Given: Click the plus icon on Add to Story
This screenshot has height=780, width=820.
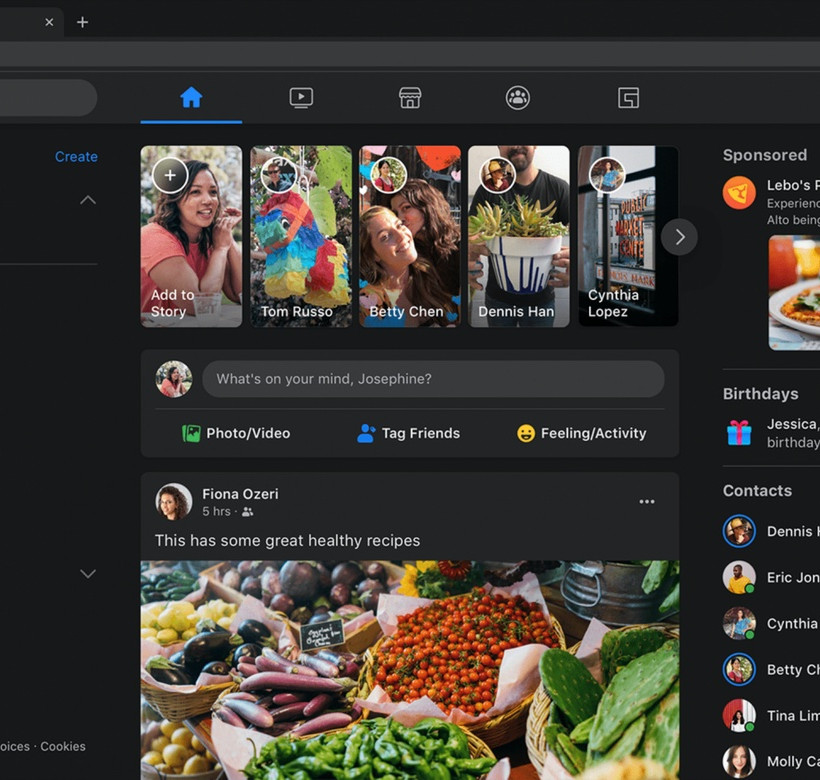Looking at the screenshot, I should click(170, 175).
